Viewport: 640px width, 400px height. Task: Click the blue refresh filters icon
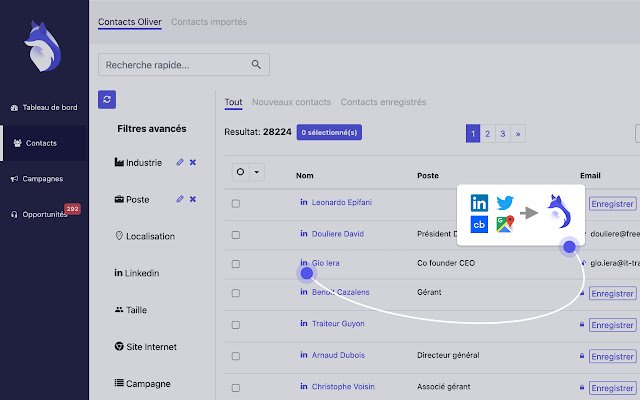(x=107, y=100)
